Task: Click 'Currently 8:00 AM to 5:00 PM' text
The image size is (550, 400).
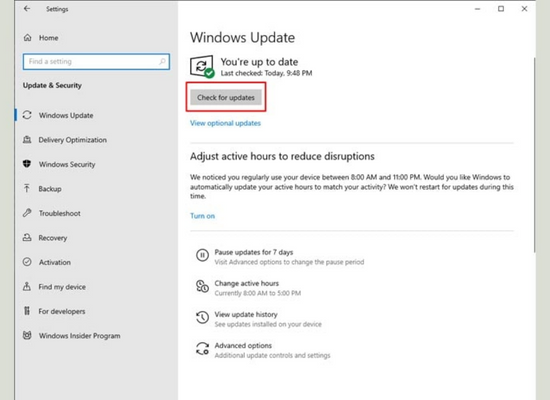Action: pos(258,293)
